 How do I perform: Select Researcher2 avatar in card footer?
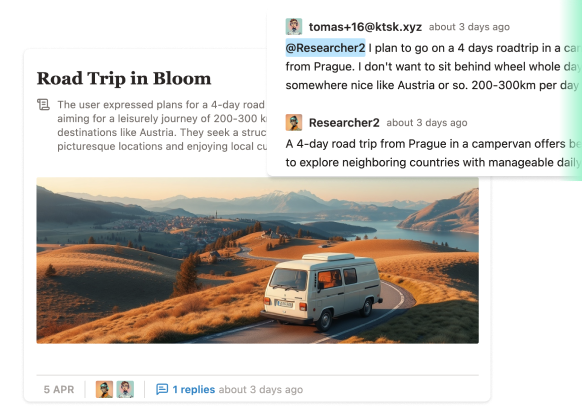pos(104,389)
